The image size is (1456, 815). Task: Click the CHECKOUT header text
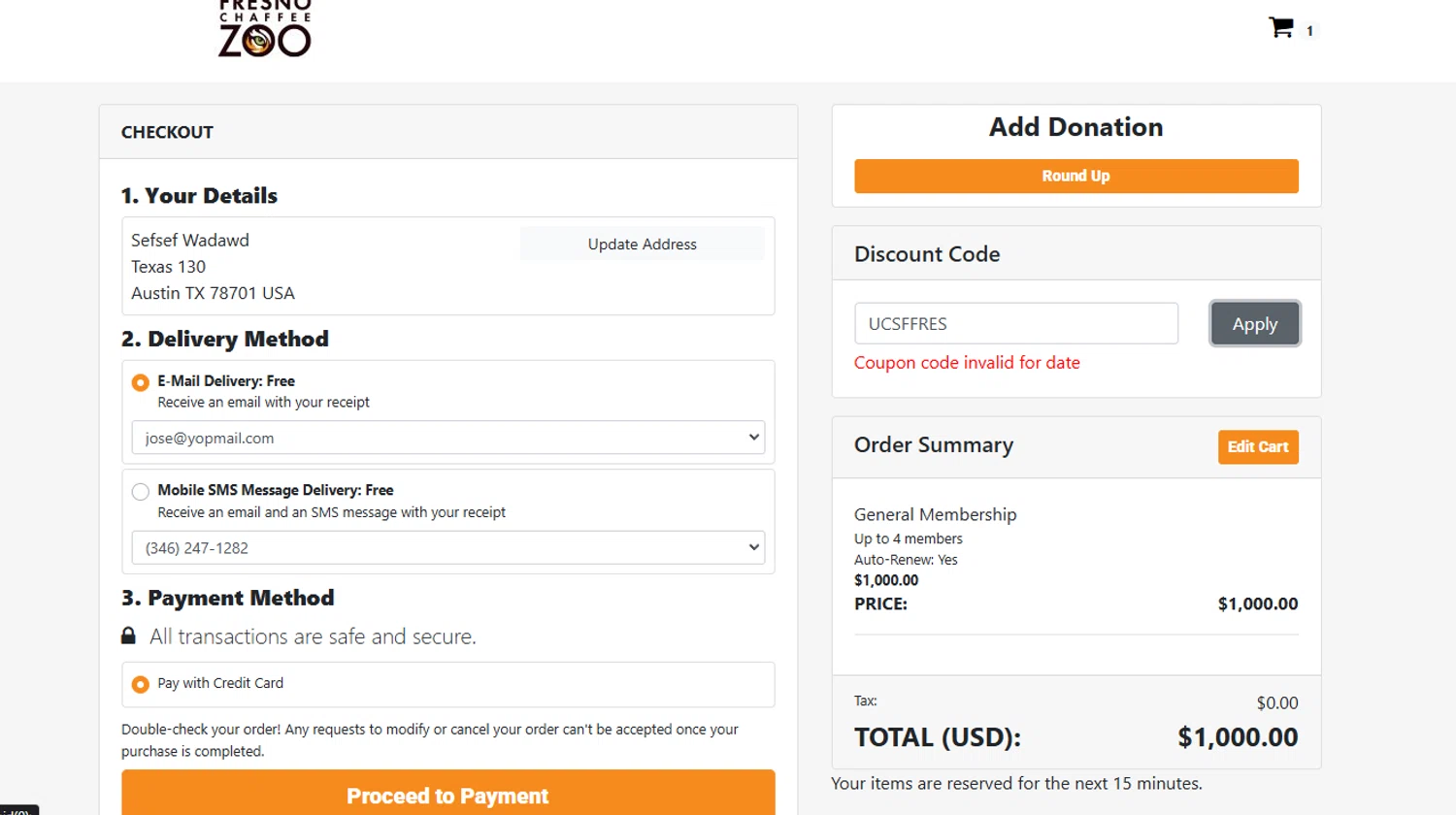pyautogui.click(x=167, y=132)
